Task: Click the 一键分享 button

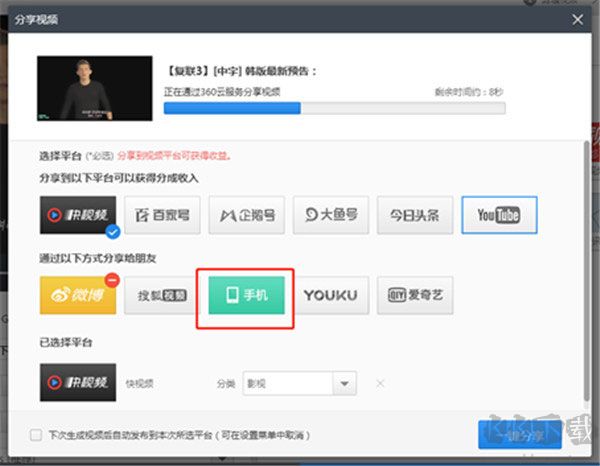Action: [x=520, y=435]
